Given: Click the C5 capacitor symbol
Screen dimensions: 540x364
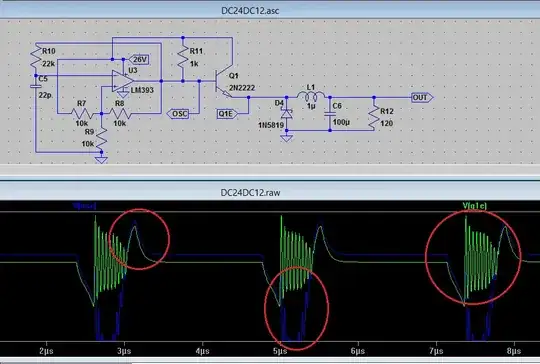Looking at the screenshot, I should [x=35, y=86].
